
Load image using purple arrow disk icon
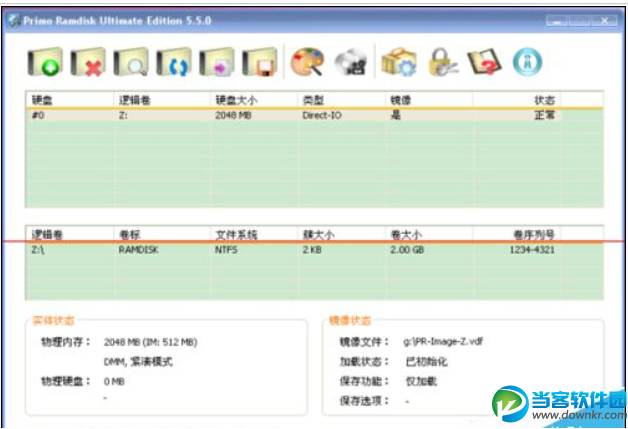217,62
